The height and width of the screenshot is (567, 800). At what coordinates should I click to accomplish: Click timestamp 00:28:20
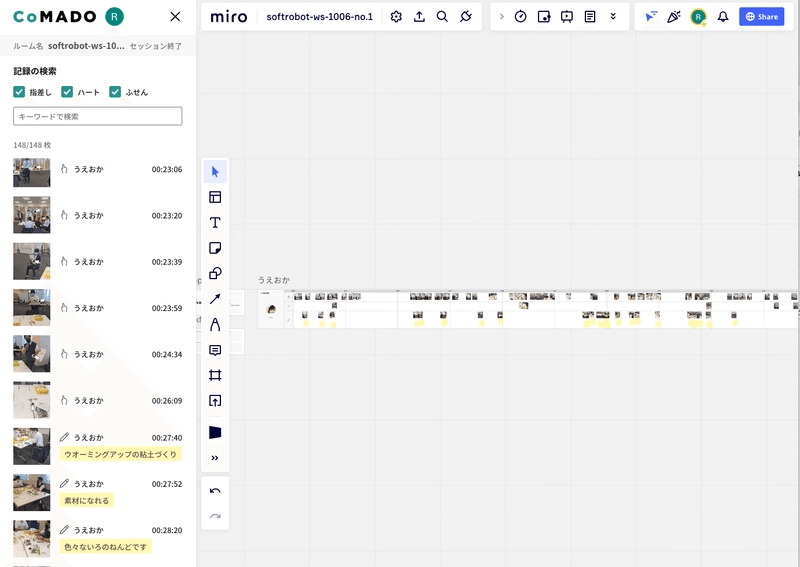(167, 530)
